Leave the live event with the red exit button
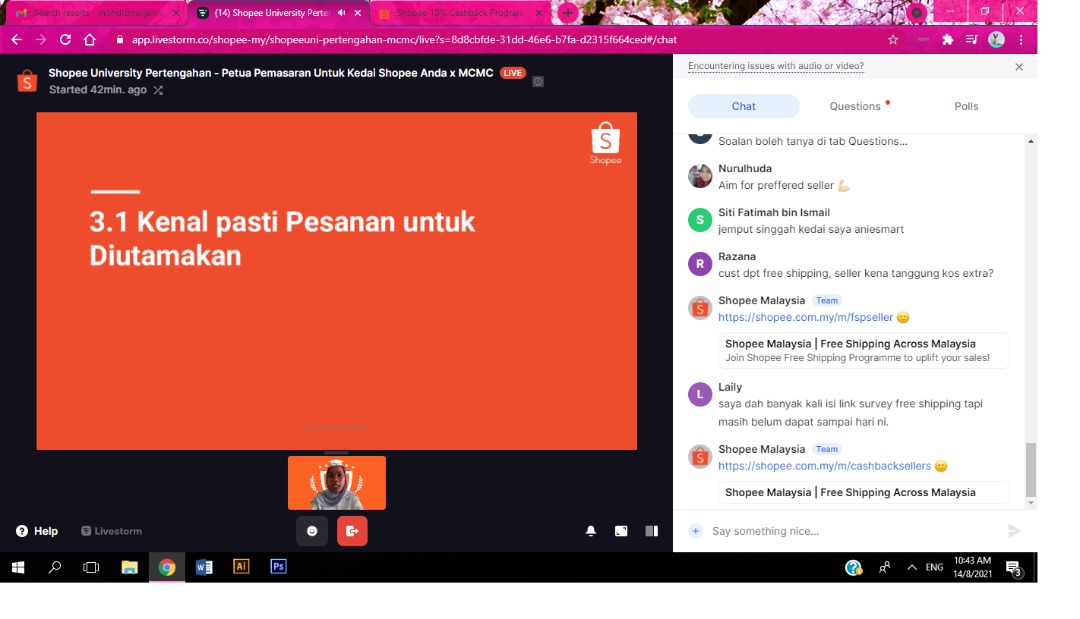 click(x=352, y=531)
